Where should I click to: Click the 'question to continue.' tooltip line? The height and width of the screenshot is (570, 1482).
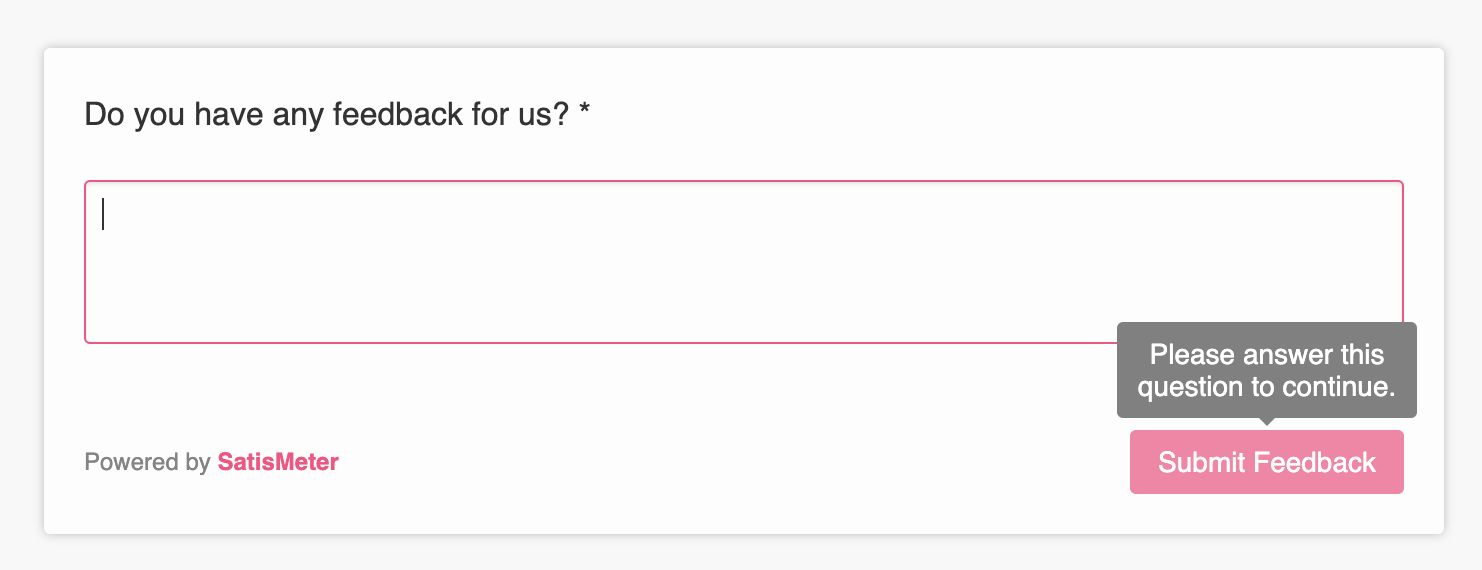[x=1266, y=386]
